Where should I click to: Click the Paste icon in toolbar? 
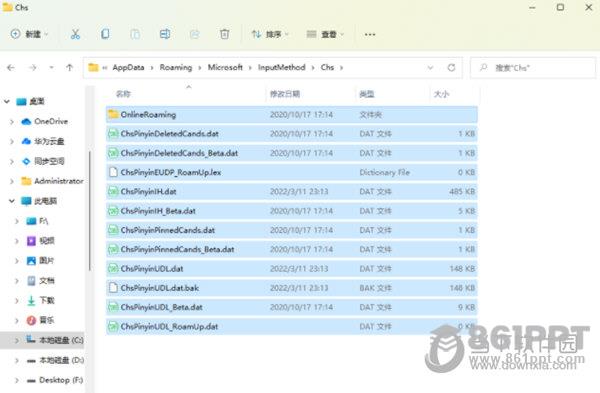click(x=135, y=34)
